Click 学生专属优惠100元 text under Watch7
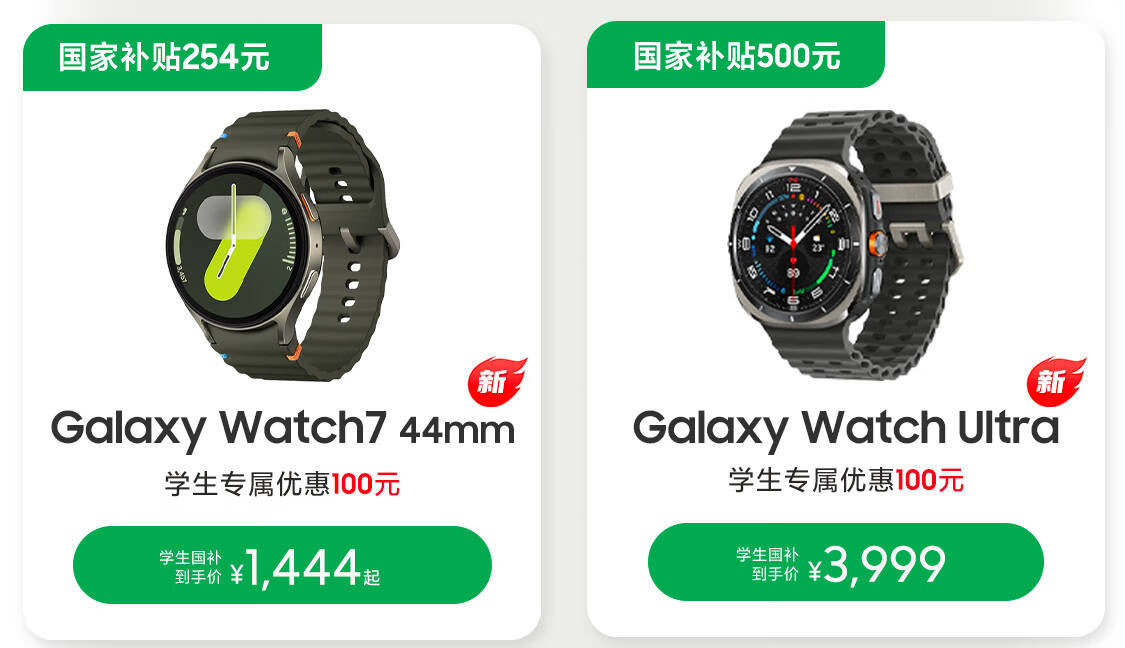Screen dimensions: 1125x648 282,484
